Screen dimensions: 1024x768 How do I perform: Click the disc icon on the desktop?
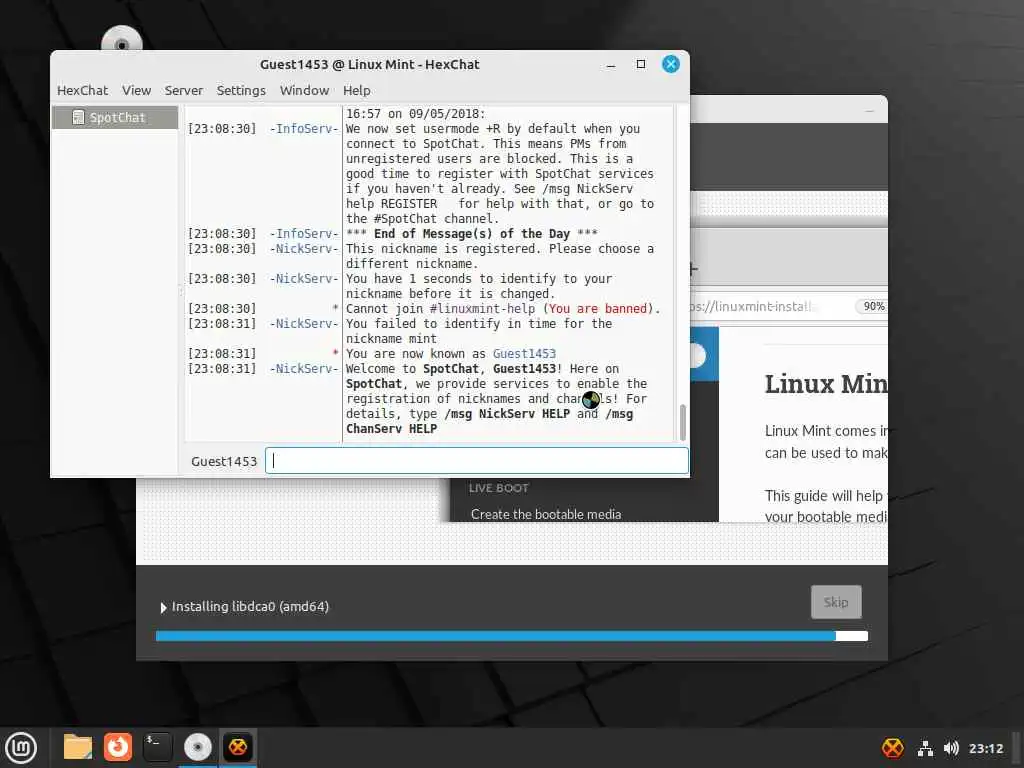click(121, 40)
